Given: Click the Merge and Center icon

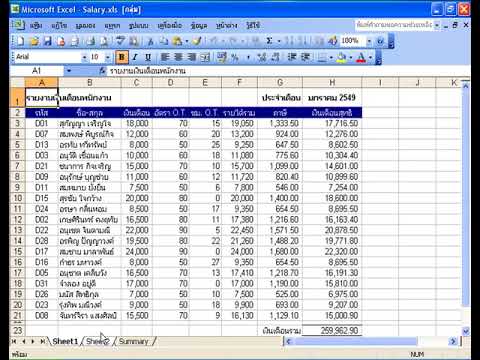Looking at the screenshot, I should (x=205, y=57).
